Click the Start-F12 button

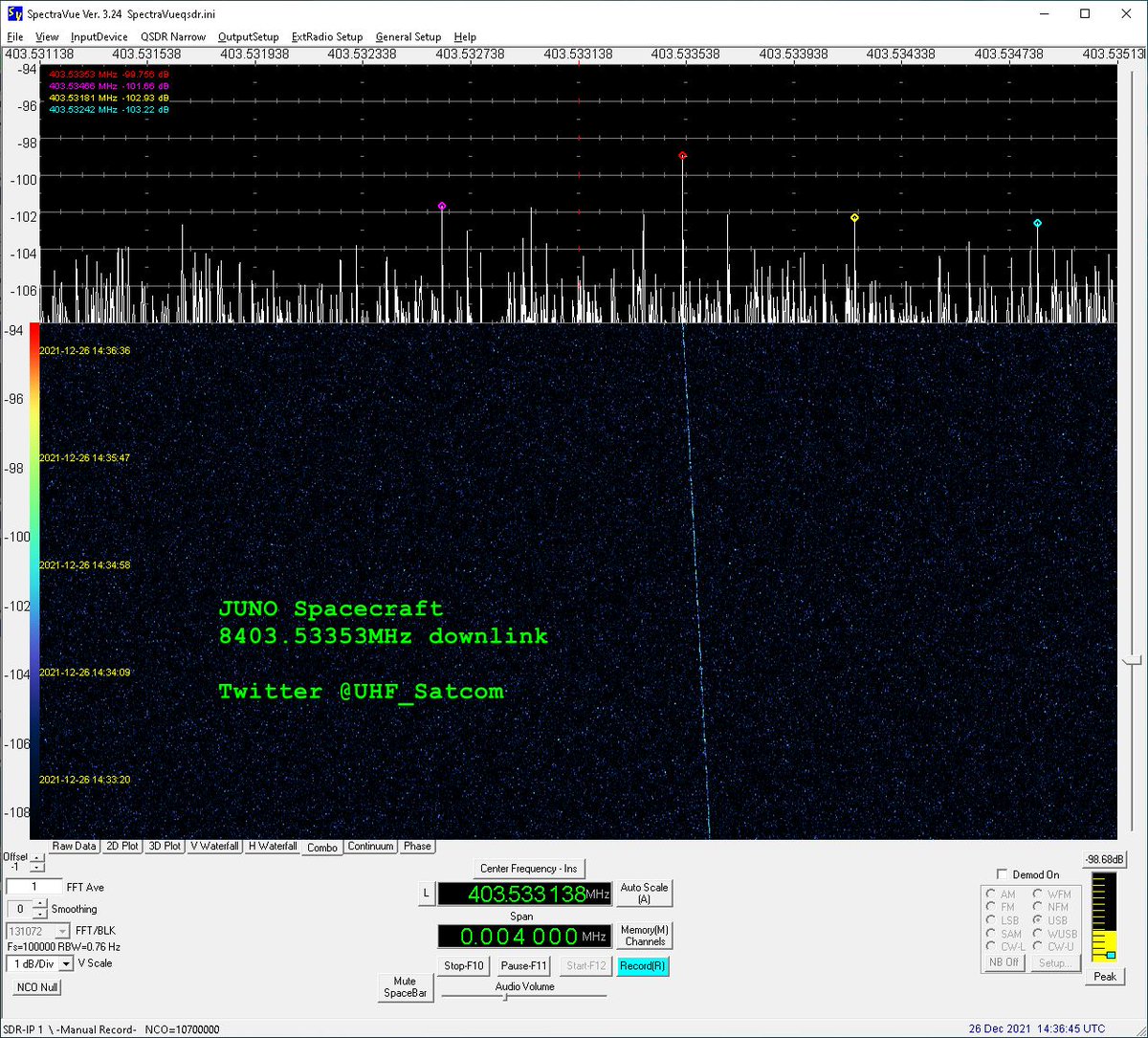coord(585,966)
